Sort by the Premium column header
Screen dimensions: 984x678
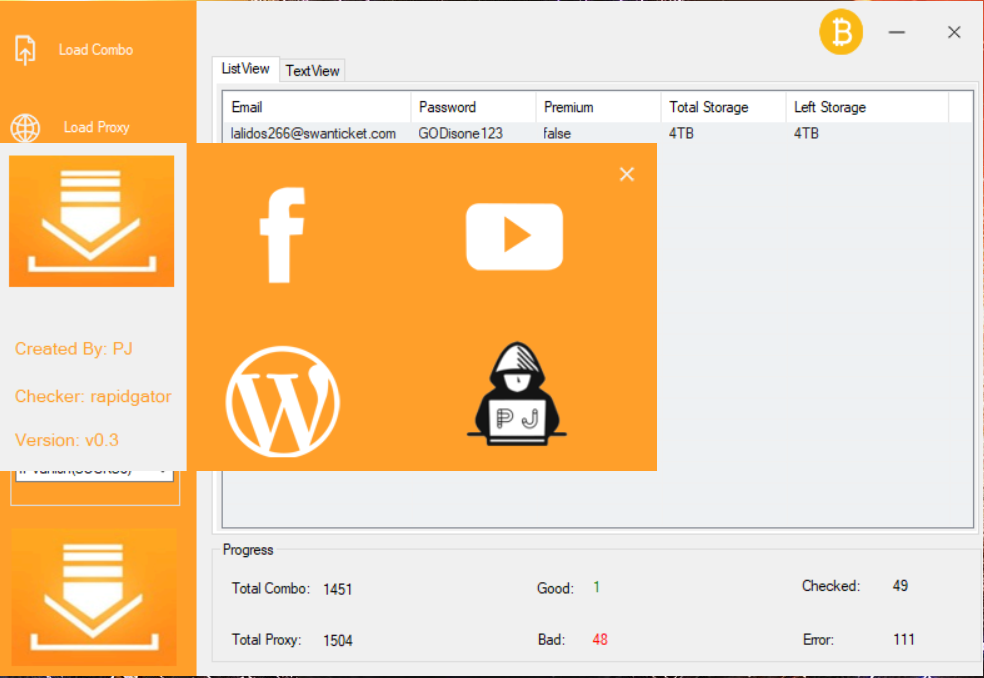(598, 107)
